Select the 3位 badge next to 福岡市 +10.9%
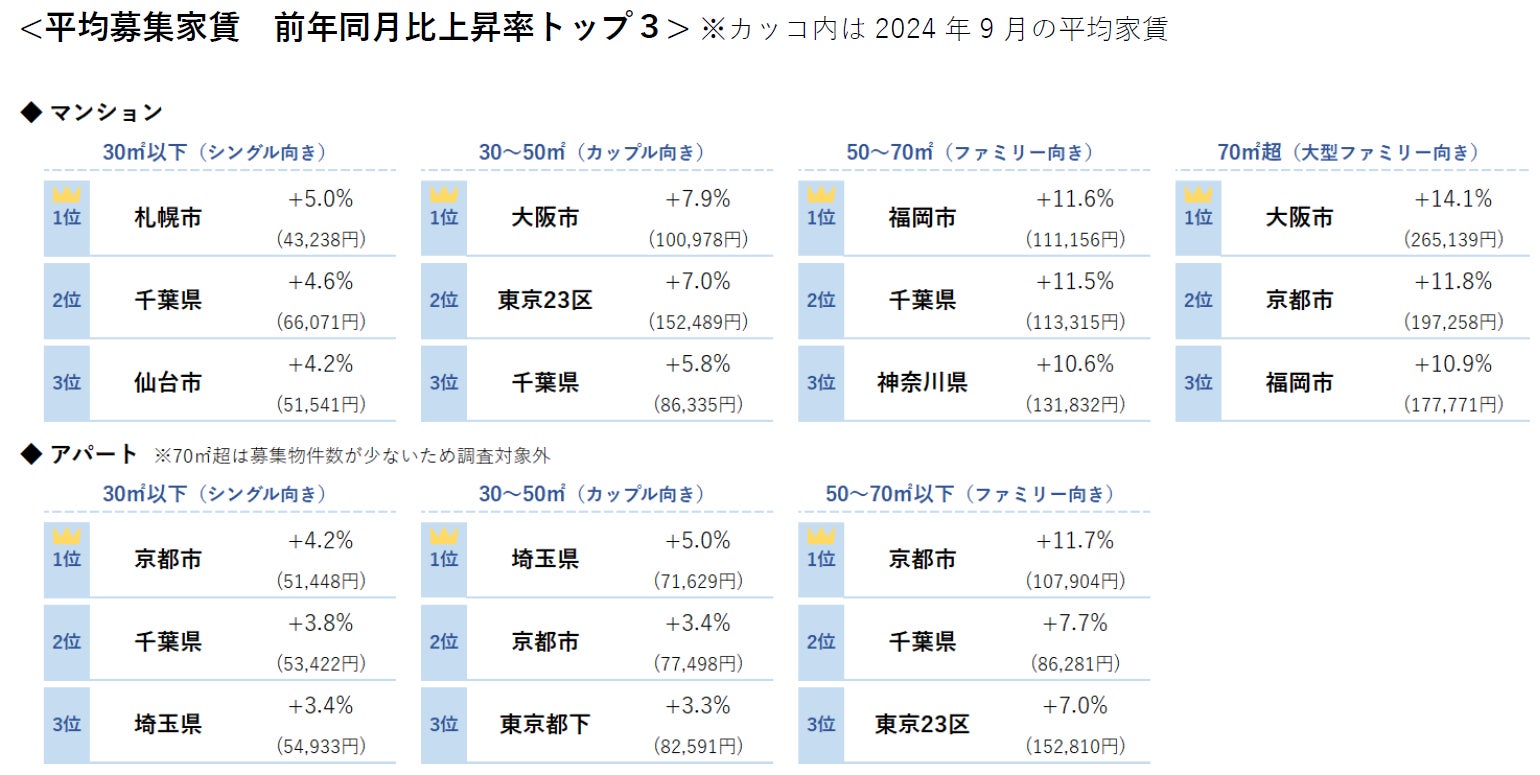Viewport: 1540px width, 775px height. [1197, 382]
